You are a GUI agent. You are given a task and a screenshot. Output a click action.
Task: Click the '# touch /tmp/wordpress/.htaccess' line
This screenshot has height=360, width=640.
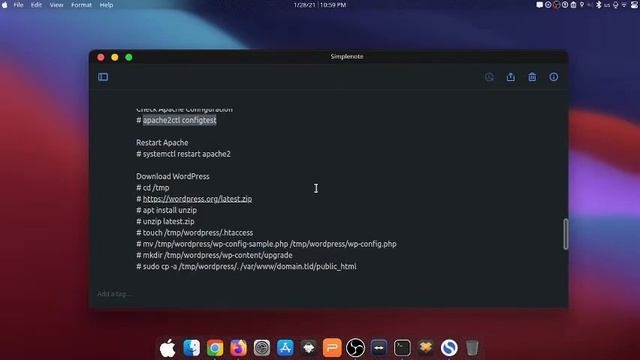click(195, 233)
